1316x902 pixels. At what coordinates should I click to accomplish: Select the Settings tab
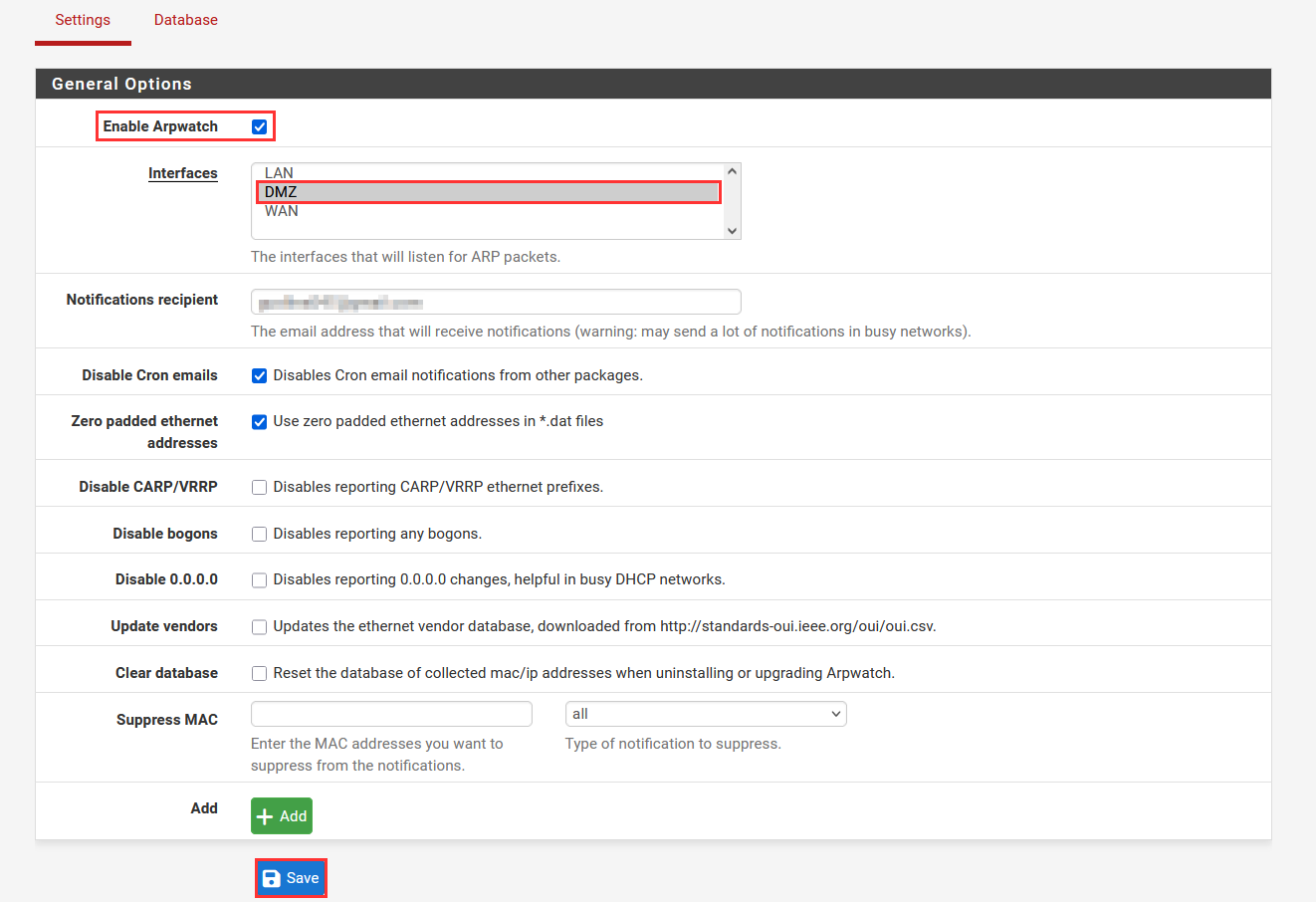[83, 20]
